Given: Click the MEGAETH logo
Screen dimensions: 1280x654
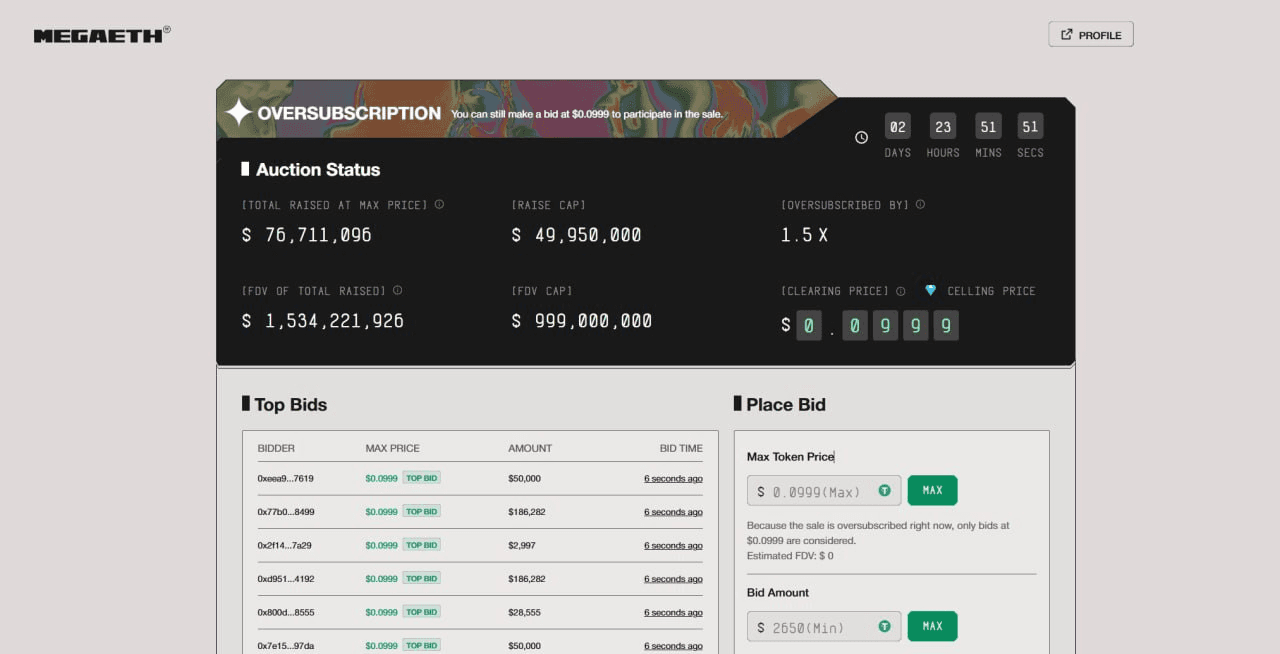Looking at the screenshot, I should coord(102,35).
